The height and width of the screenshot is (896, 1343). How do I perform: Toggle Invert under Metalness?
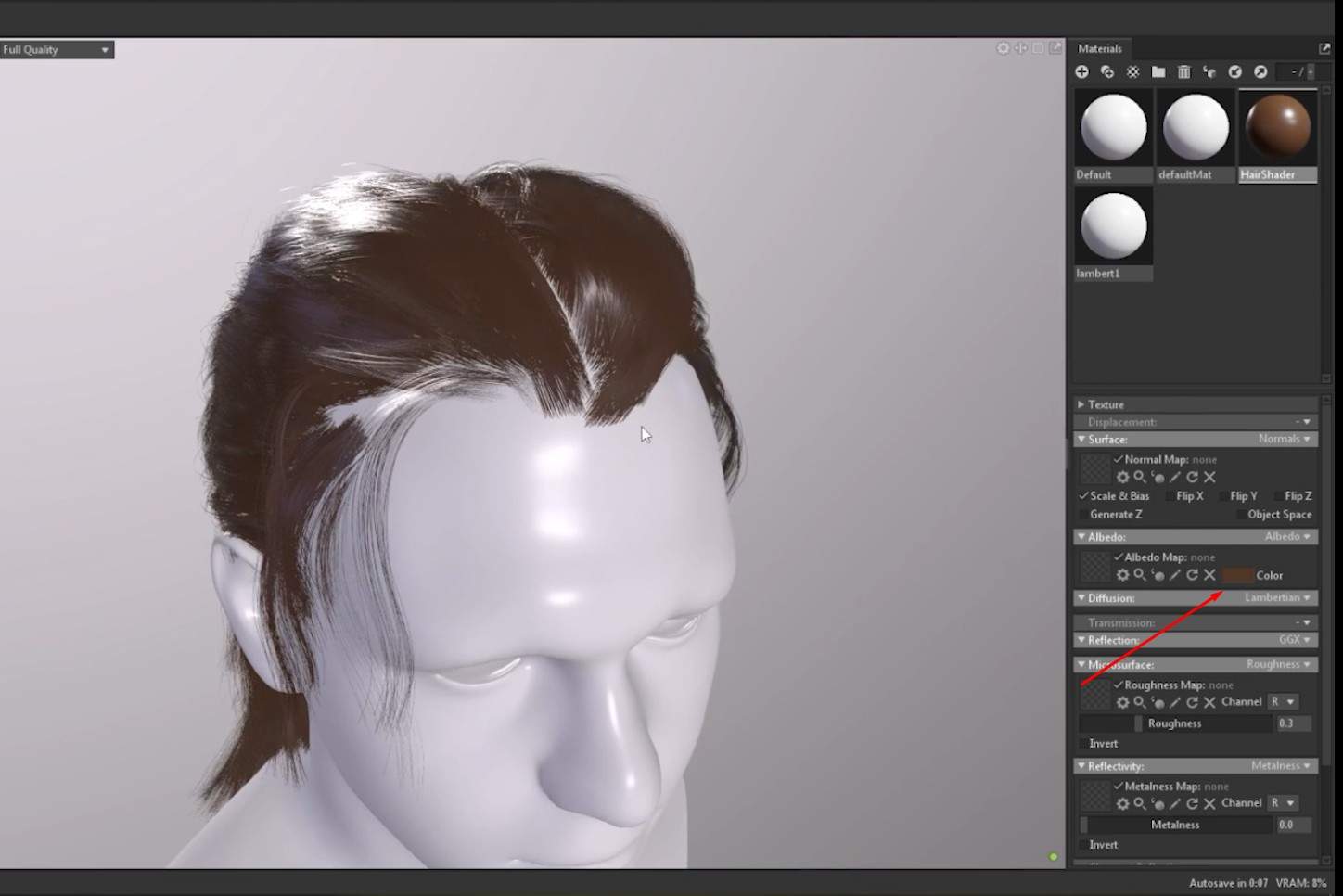click(x=1083, y=845)
